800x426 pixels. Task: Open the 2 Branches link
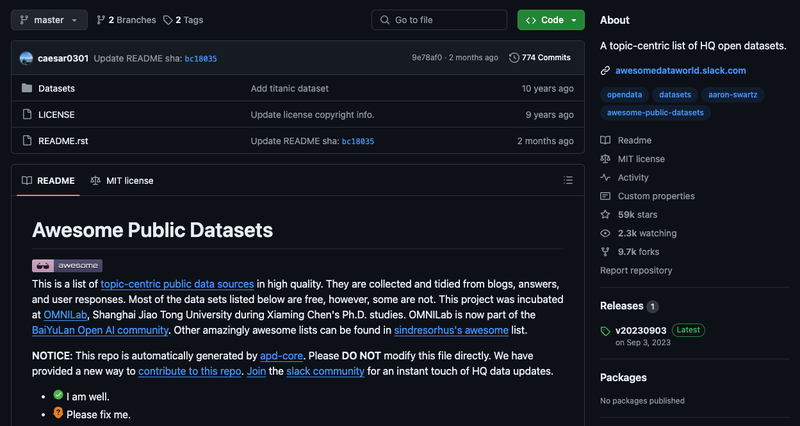[x=126, y=20]
